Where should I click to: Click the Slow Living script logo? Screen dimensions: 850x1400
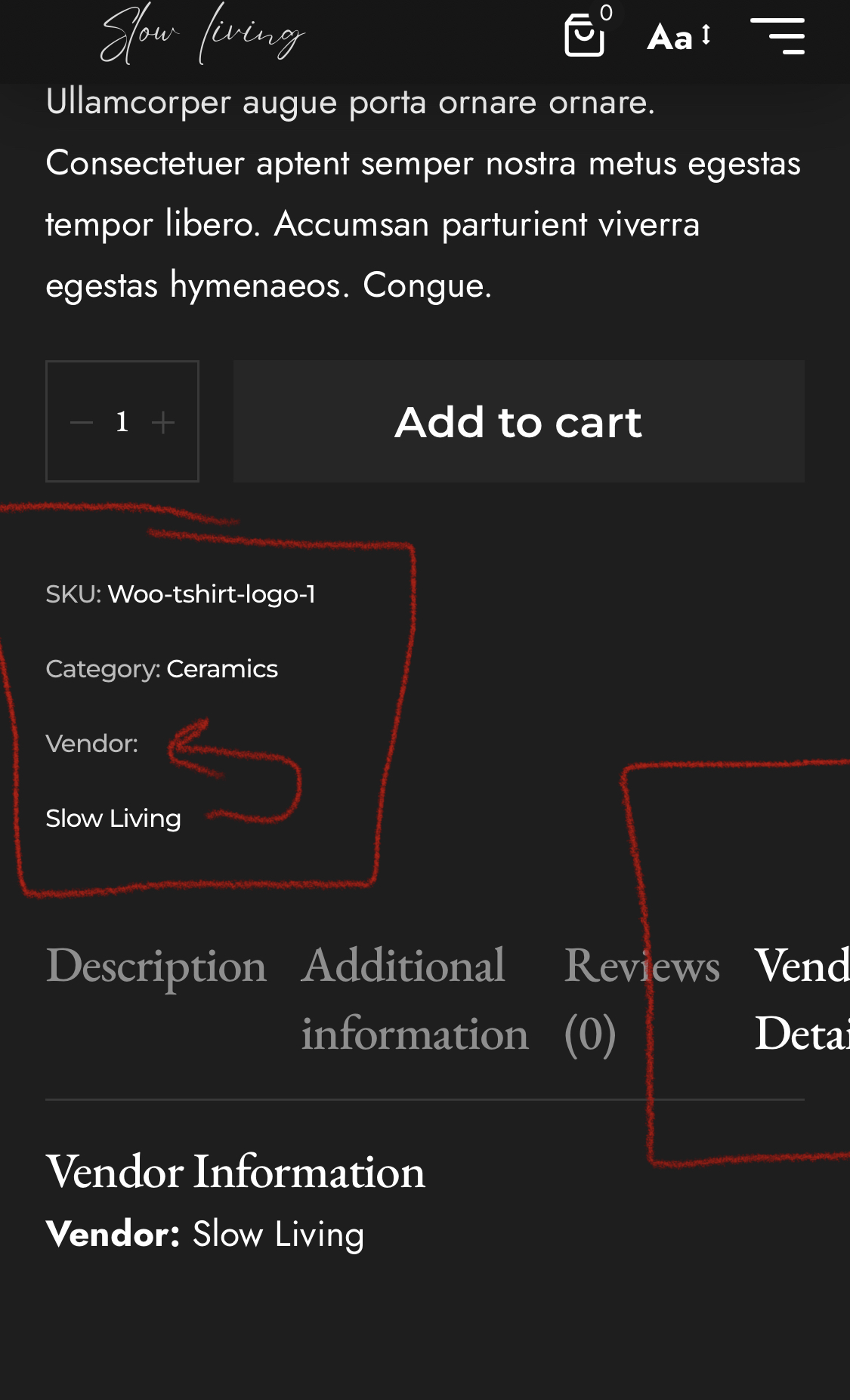click(202, 35)
